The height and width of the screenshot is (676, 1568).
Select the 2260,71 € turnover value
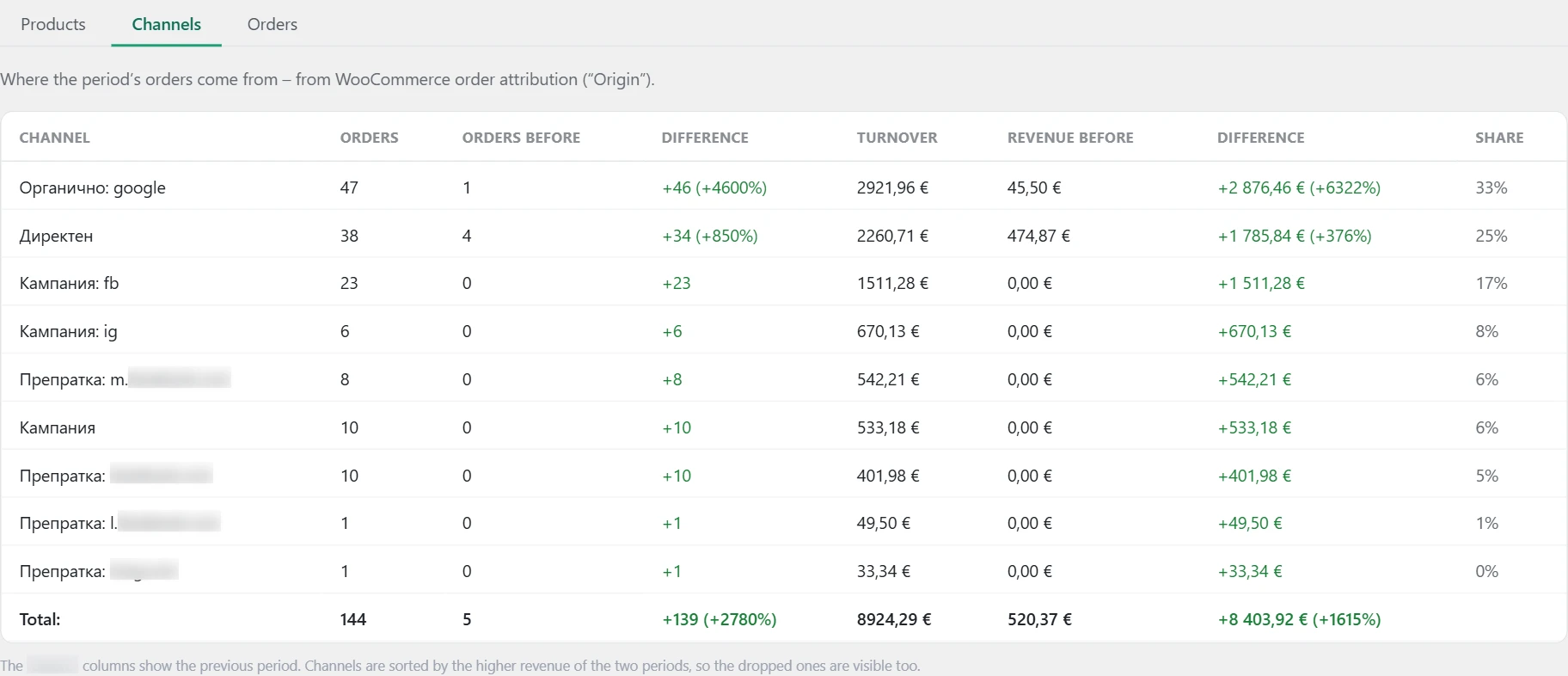tap(892, 236)
